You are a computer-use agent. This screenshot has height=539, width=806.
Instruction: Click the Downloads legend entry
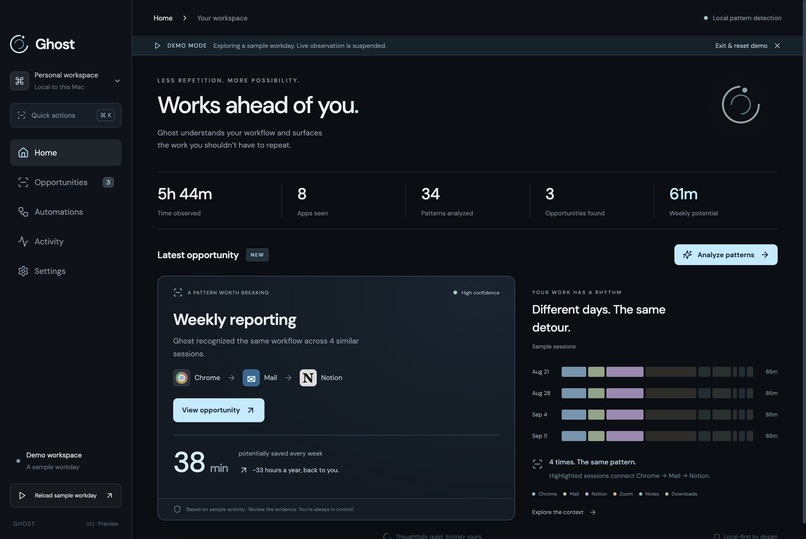coord(681,494)
